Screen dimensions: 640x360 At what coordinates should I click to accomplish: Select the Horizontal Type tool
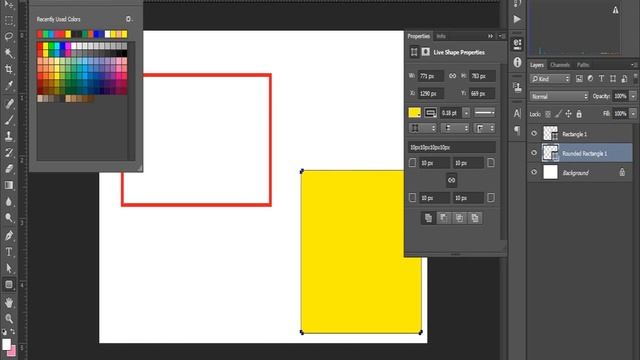point(9,252)
